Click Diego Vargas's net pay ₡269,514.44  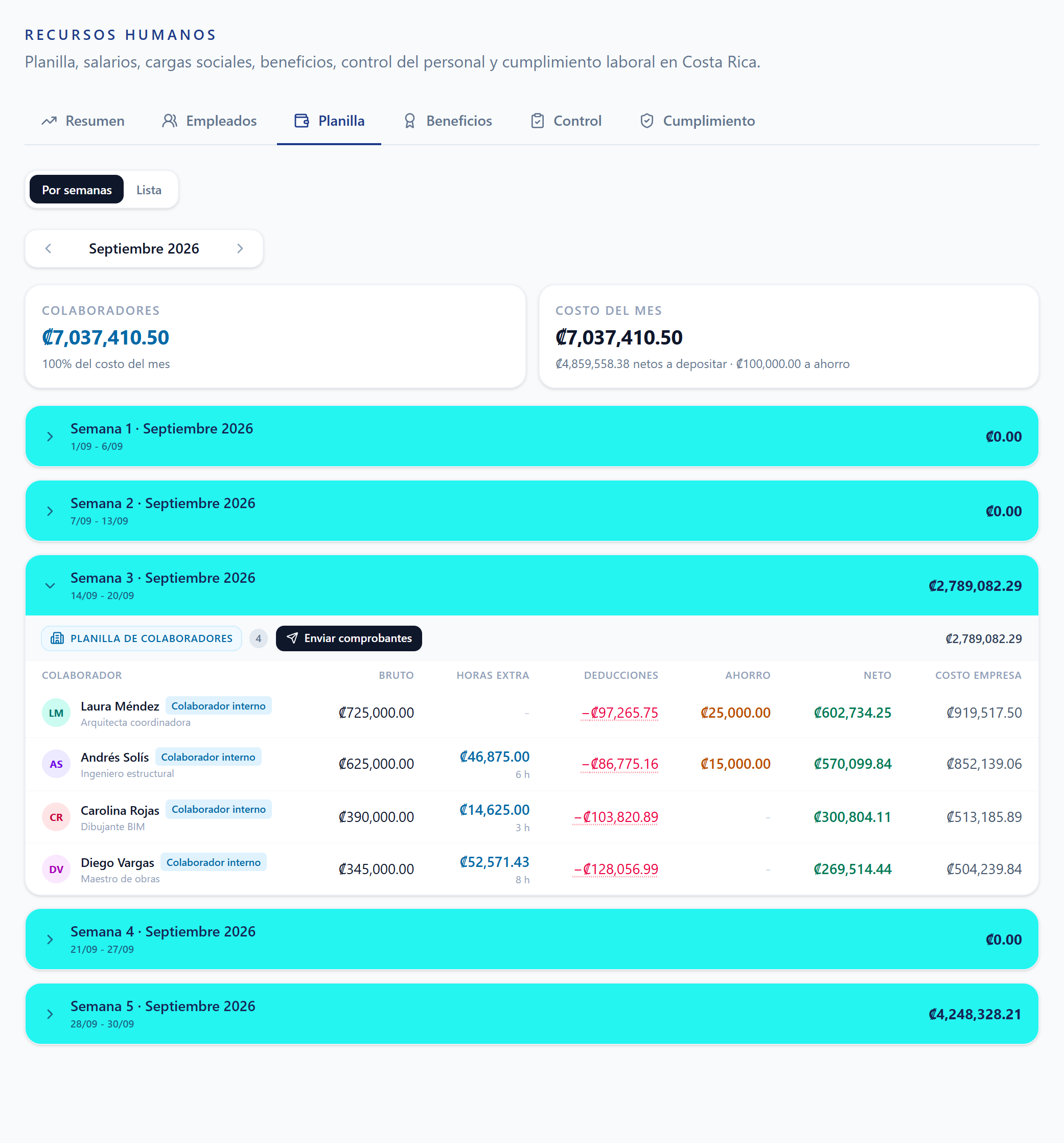[852, 870]
